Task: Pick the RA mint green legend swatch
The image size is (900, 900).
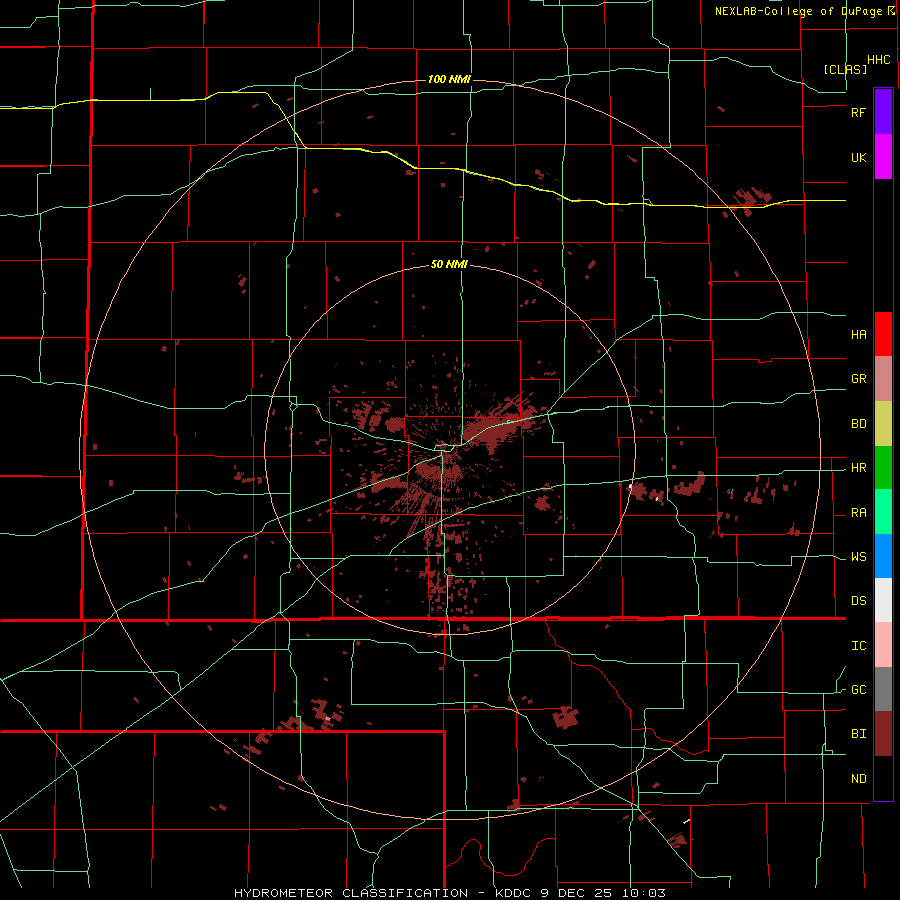Action: pos(883,512)
